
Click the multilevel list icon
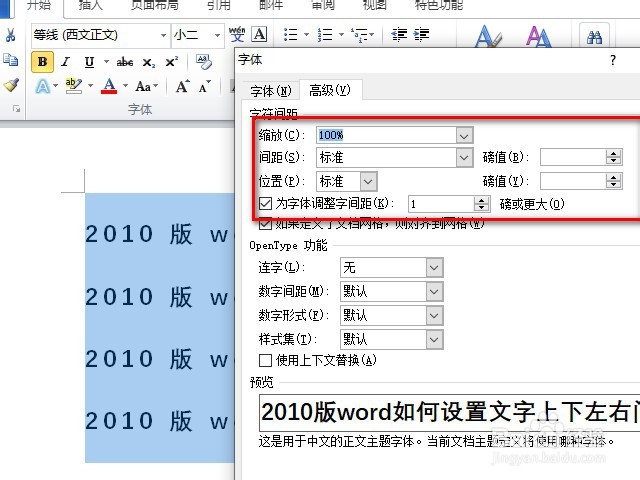(359, 35)
